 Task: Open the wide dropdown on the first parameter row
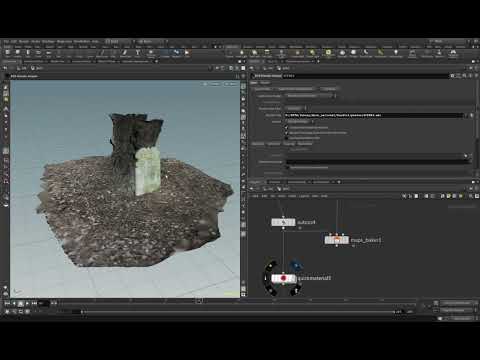[310, 96]
